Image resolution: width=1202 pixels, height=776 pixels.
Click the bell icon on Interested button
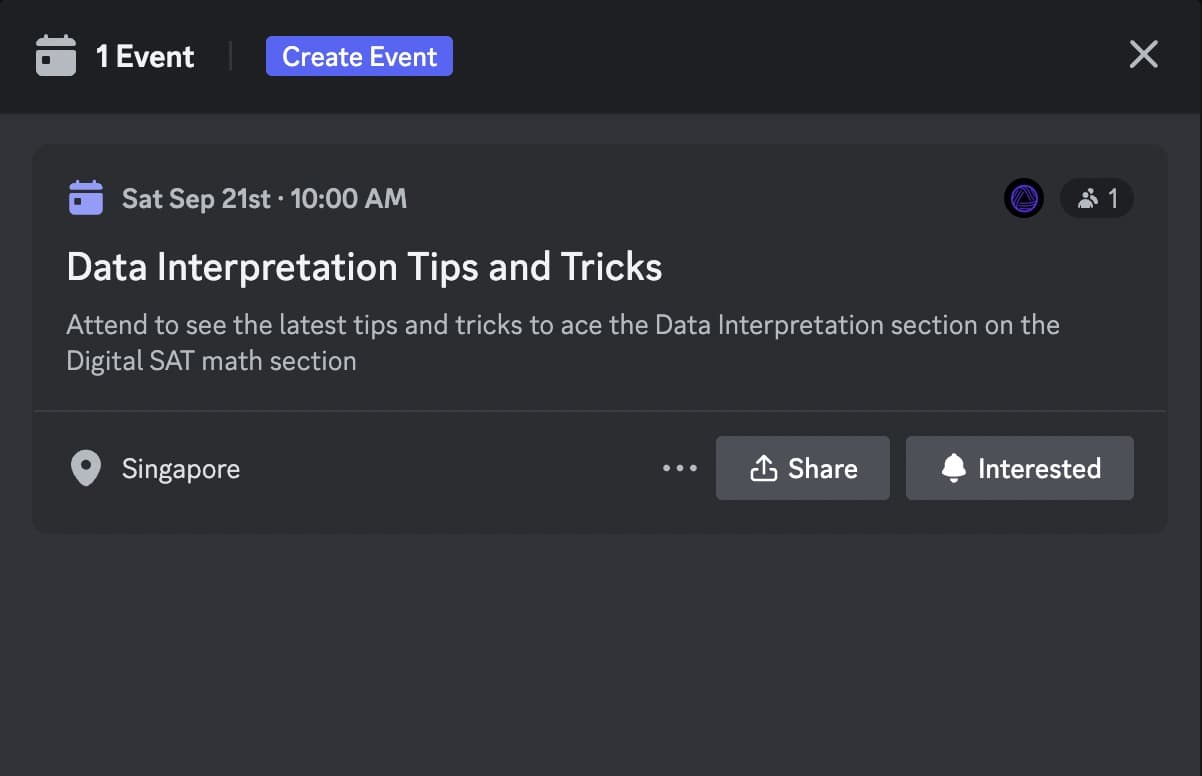click(954, 468)
